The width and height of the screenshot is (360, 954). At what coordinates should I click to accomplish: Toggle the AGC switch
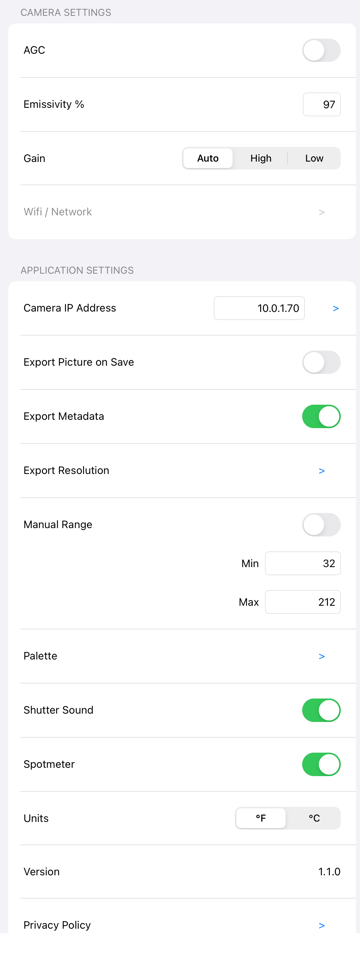(321, 50)
